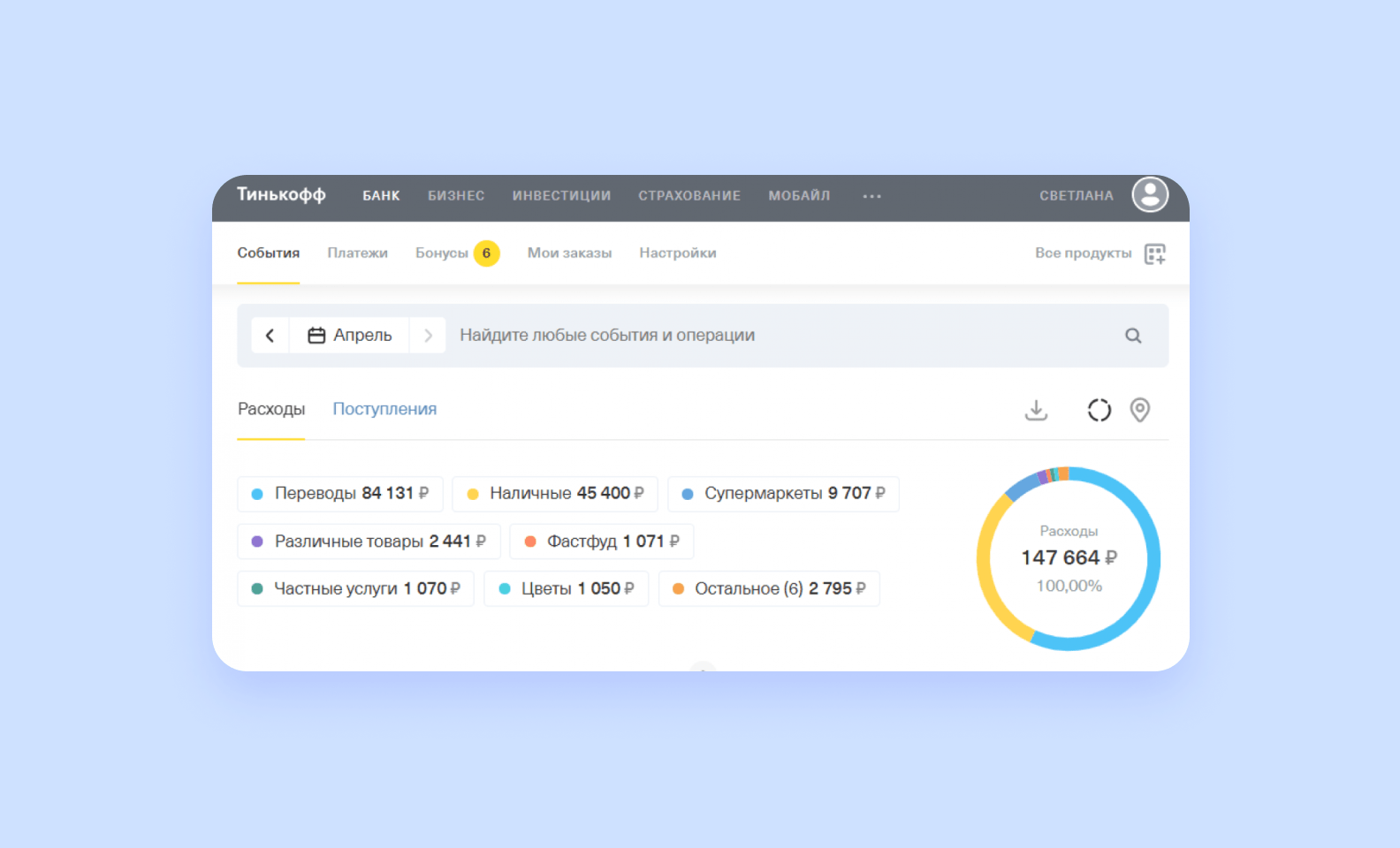1400x848 pixels.
Task: Open the Апрель month picker
Action: (x=349, y=336)
